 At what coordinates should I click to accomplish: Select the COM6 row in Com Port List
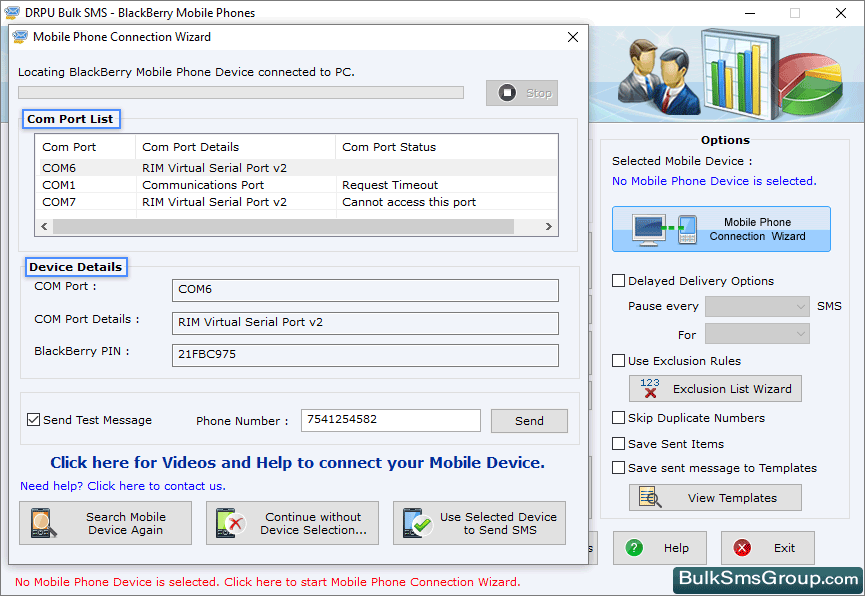(298, 168)
